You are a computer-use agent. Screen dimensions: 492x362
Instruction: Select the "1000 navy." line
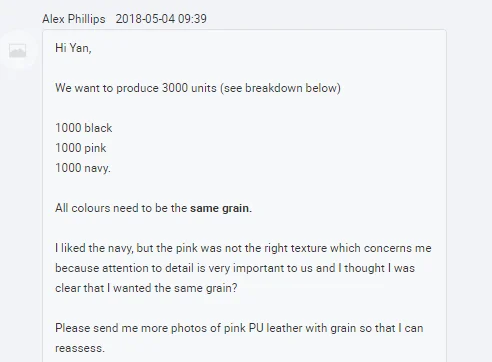[83, 168]
